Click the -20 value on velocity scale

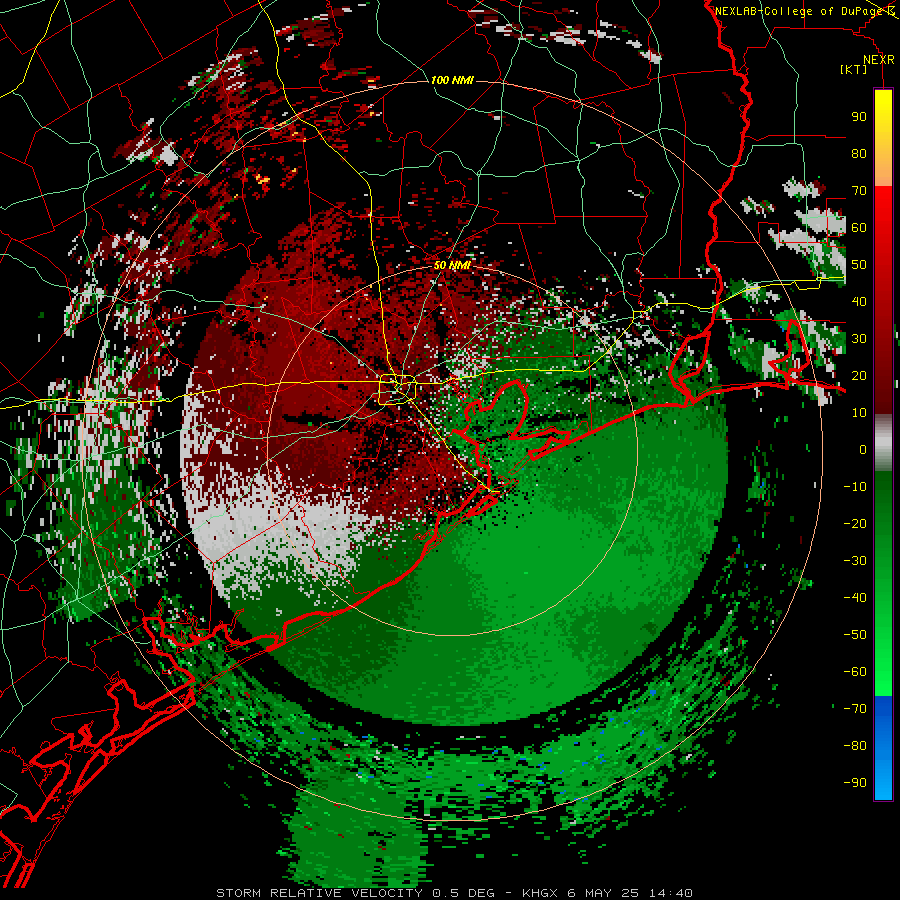pos(855,523)
